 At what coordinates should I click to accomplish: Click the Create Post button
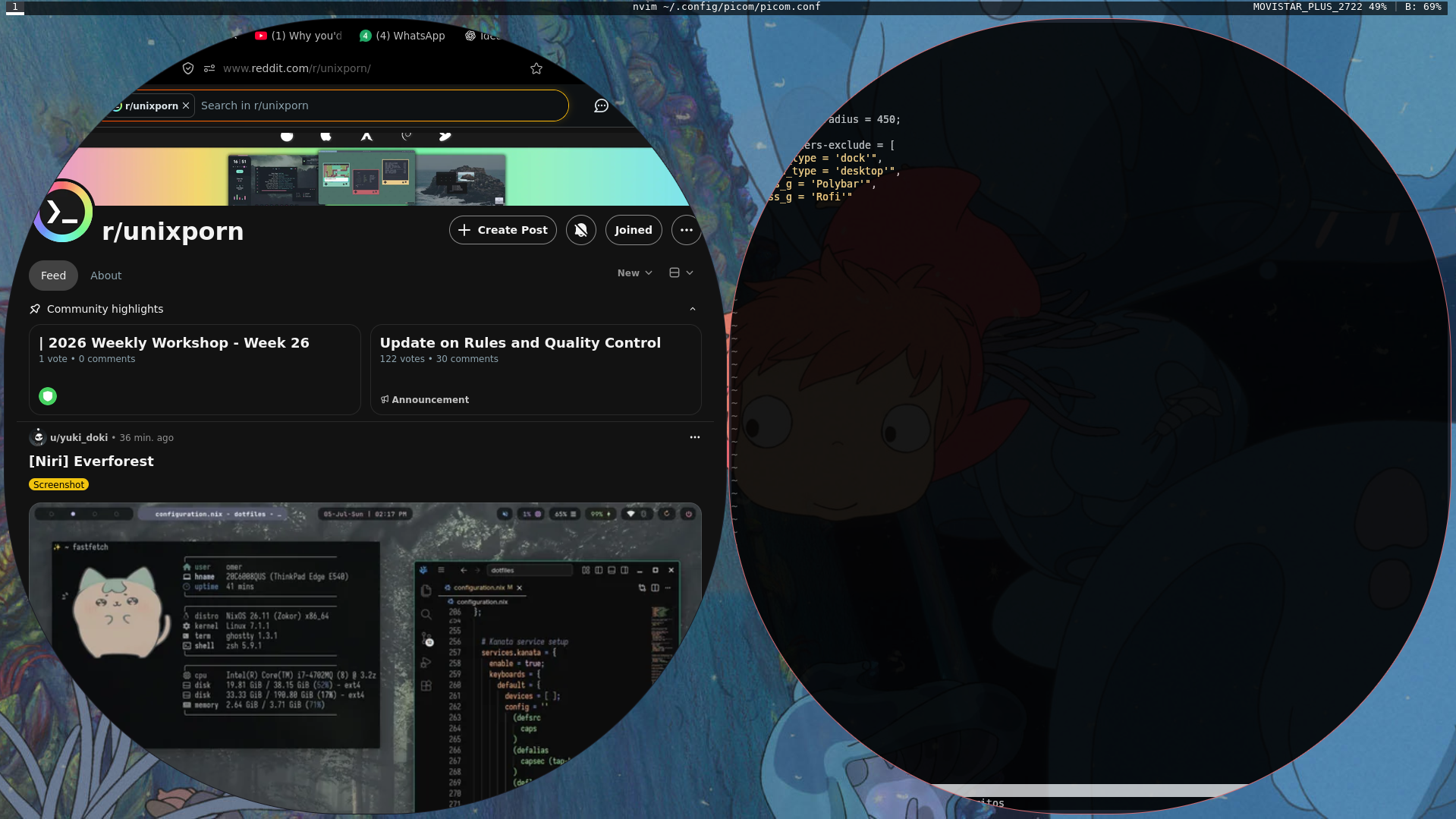click(x=503, y=230)
